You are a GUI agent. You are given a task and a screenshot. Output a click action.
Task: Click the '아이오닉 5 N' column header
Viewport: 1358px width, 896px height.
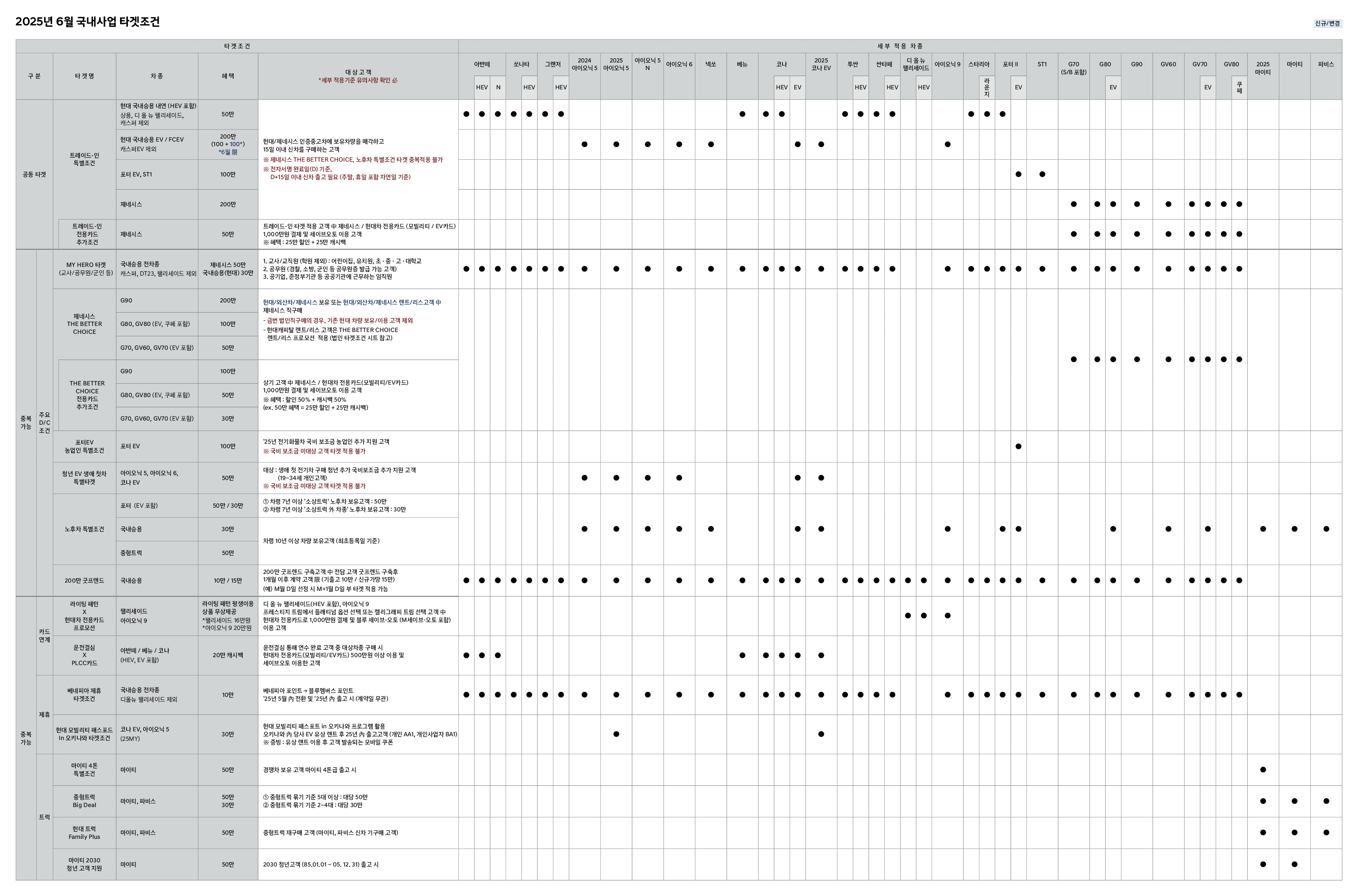648,65
